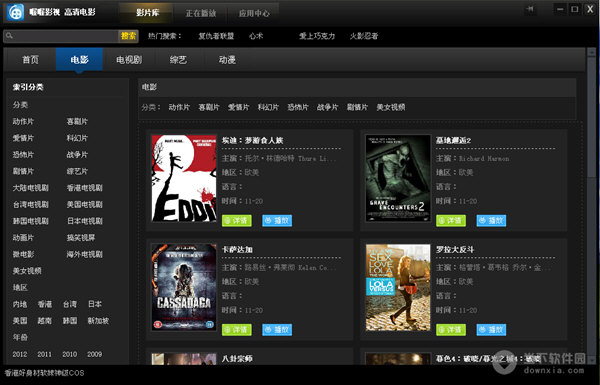Switch to the 电视剧 tab
This screenshot has width=600, height=385.
pos(129,60)
